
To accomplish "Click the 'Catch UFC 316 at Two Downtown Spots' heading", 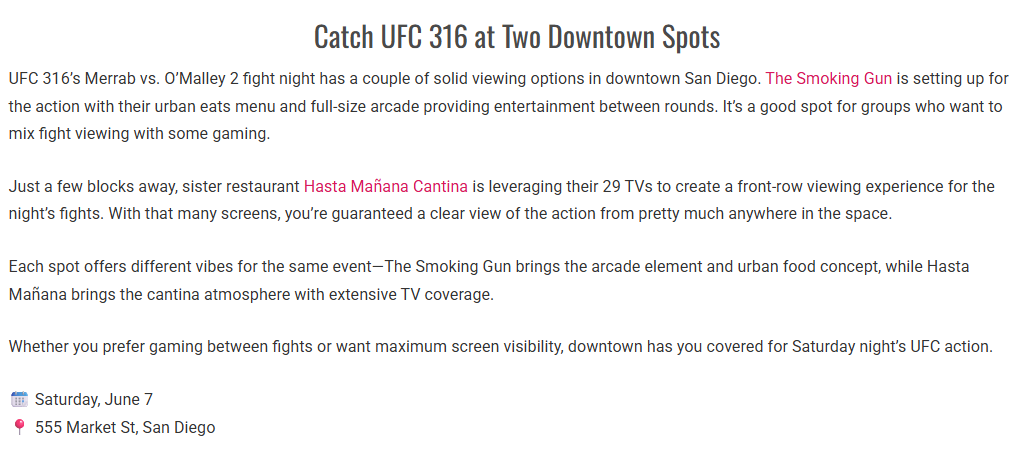I will click(517, 36).
